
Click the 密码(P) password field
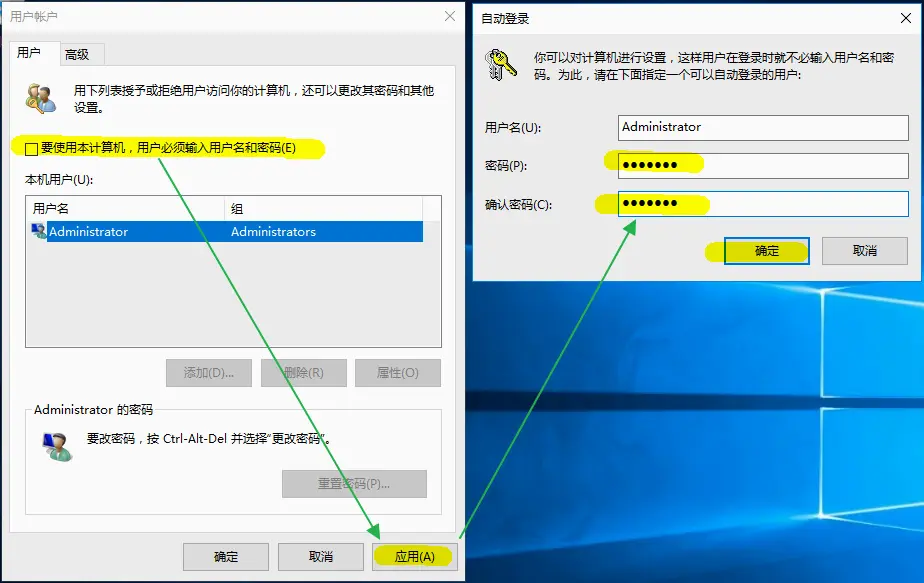(763, 166)
